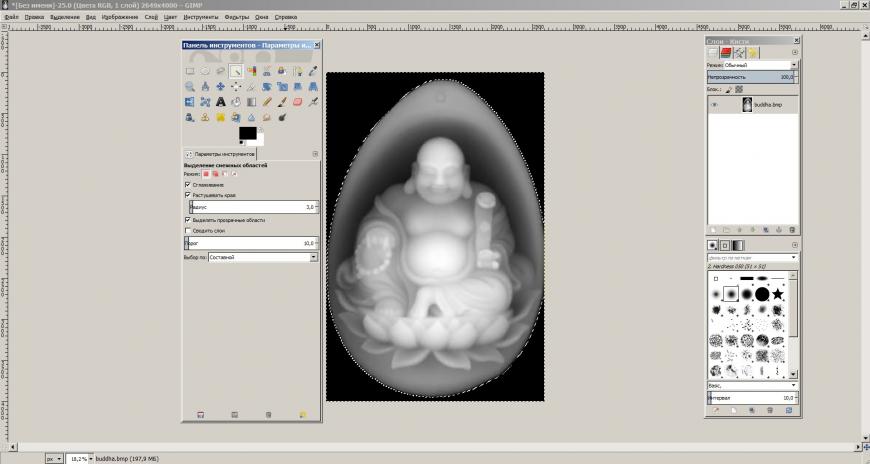This screenshot has width=870, height=464.
Task: Enable the Сводить слои checkbox
Action: tap(188, 230)
